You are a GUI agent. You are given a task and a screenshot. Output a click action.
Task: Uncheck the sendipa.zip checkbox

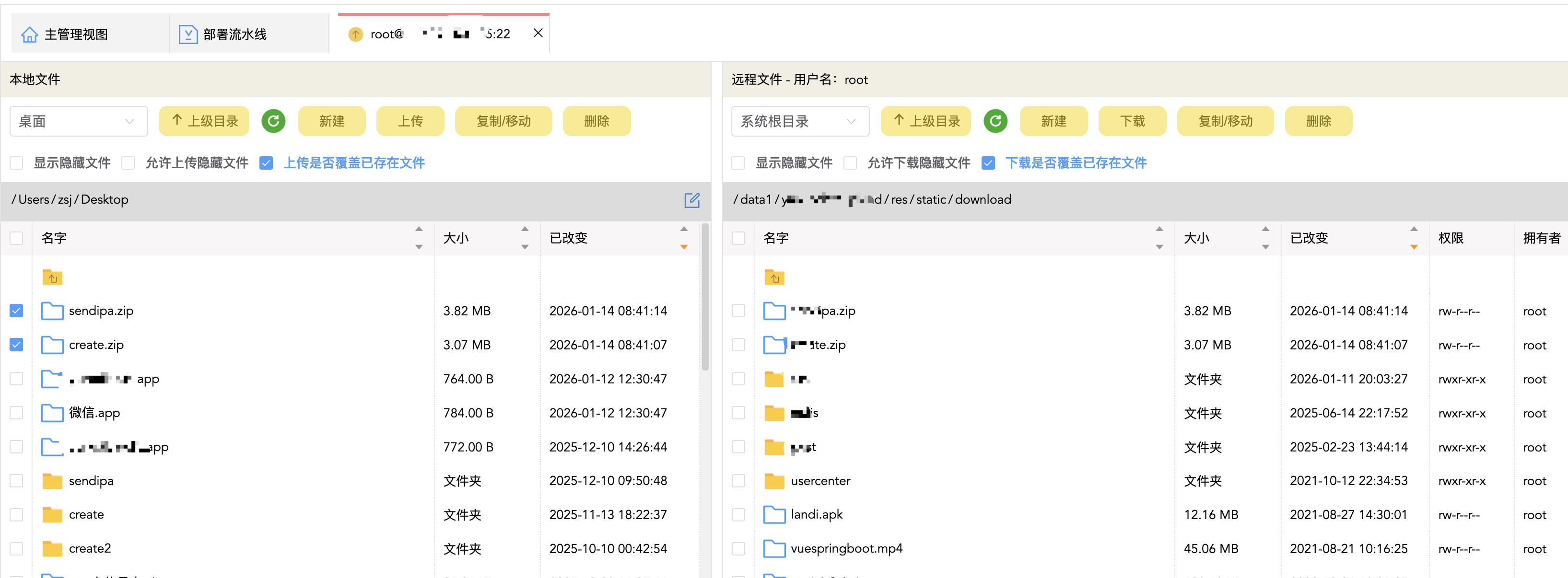16,311
